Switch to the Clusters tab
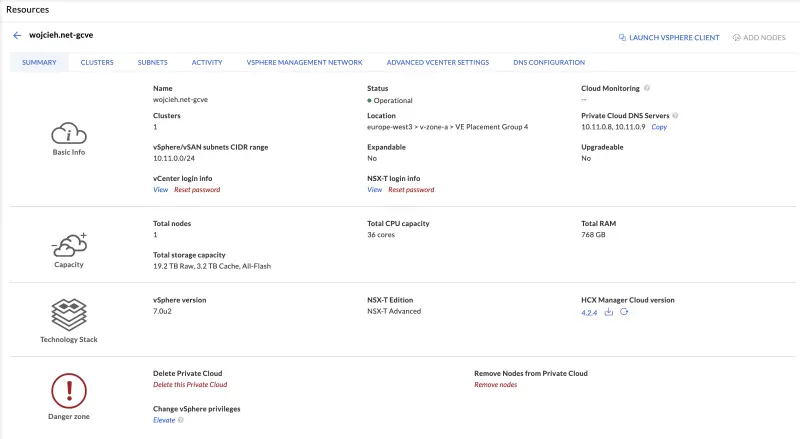 [97, 62]
